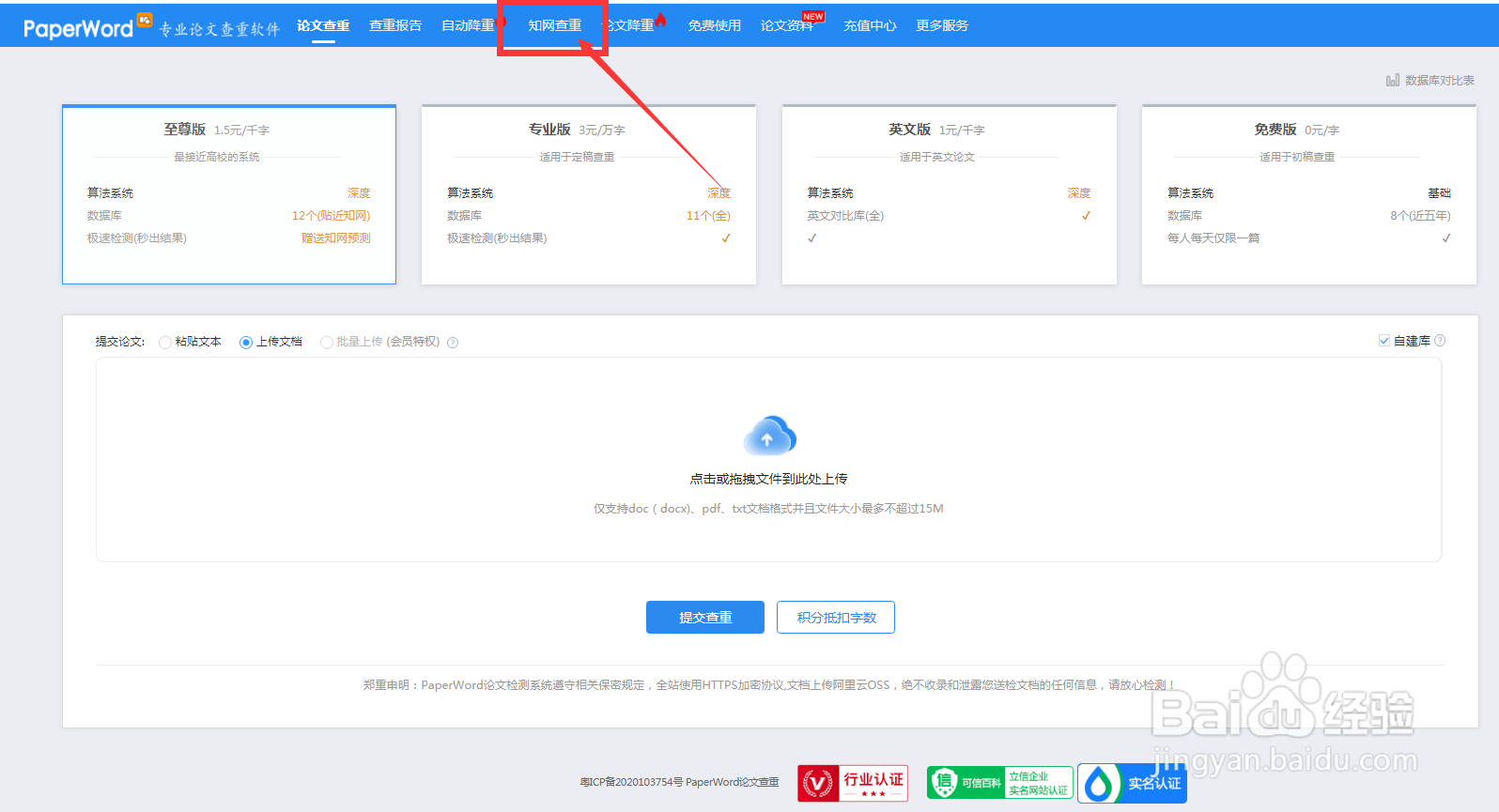1499x812 pixels.
Task: Open the 论文降重 tab
Action: click(x=629, y=25)
